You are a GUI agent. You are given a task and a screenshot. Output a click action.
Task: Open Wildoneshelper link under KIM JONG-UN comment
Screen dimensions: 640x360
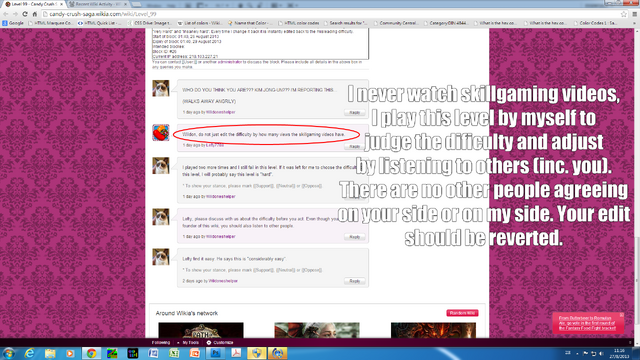[x=220, y=112]
